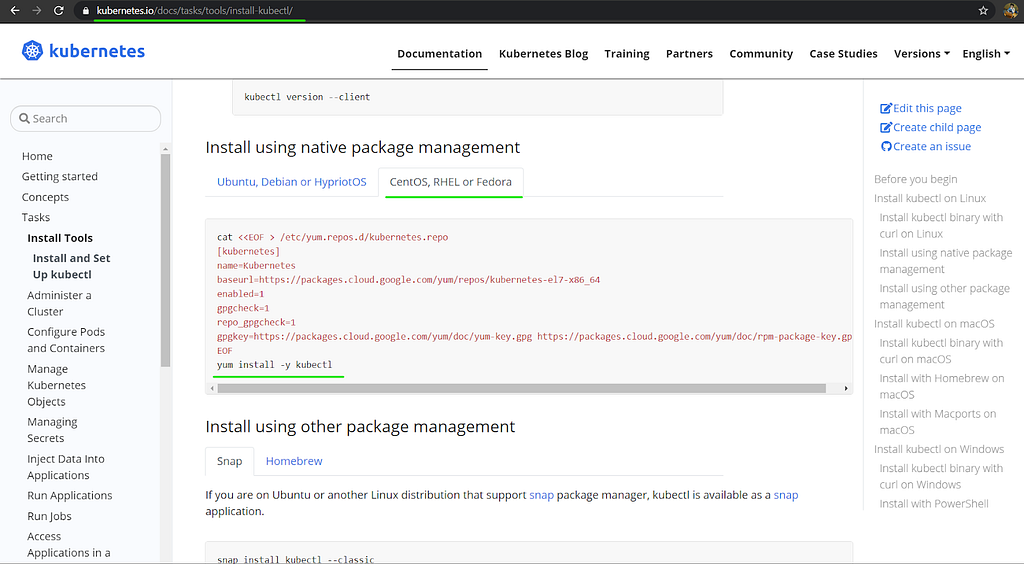Click the edit icon beside Edit this page

(886, 108)
